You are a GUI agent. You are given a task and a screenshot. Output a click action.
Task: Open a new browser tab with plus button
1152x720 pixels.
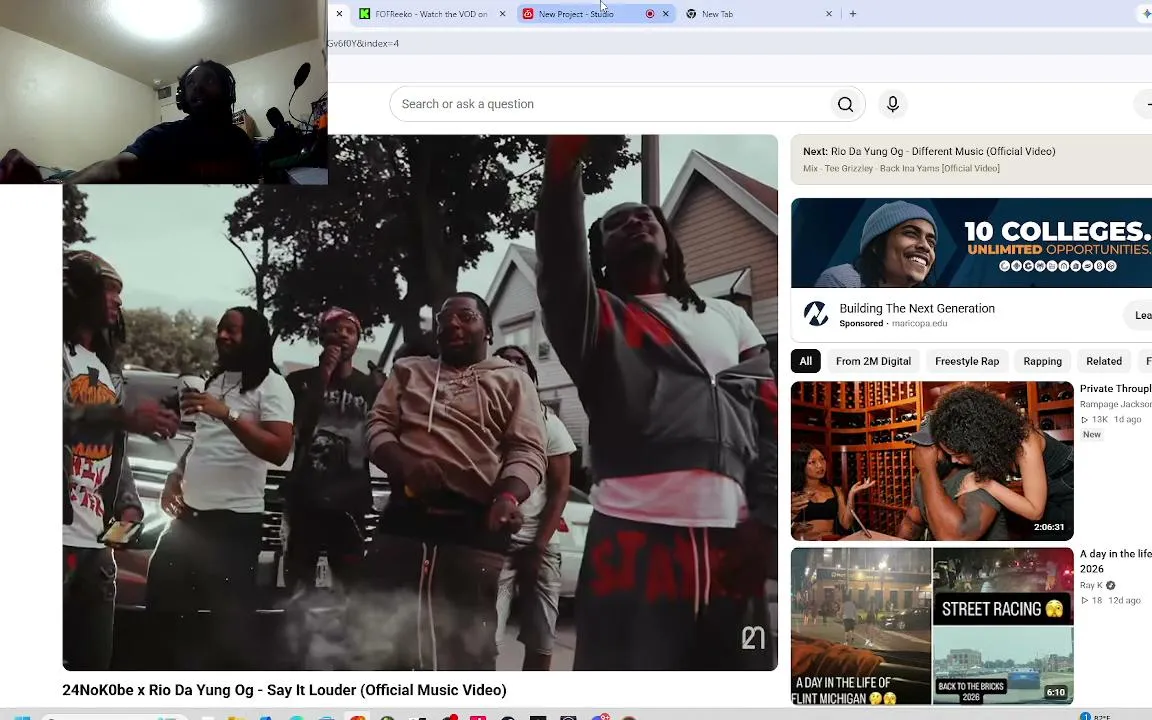(853, 14)
